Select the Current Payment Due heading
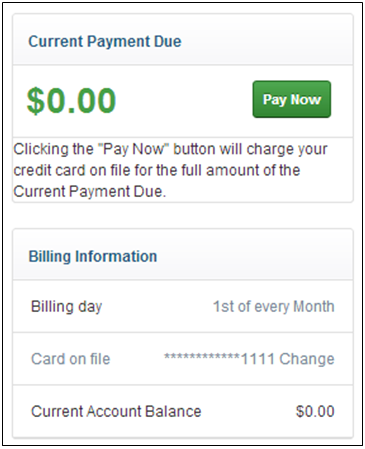This screenshot has height=449, width=365. tap(105, 42)
